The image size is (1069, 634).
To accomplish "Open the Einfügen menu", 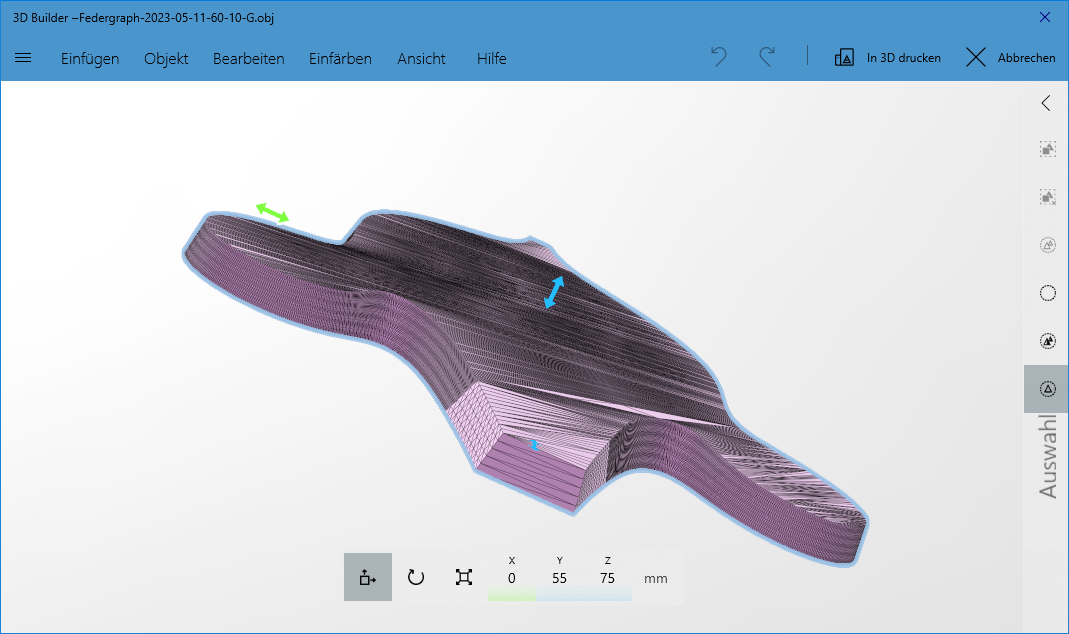I will (90, 58).
